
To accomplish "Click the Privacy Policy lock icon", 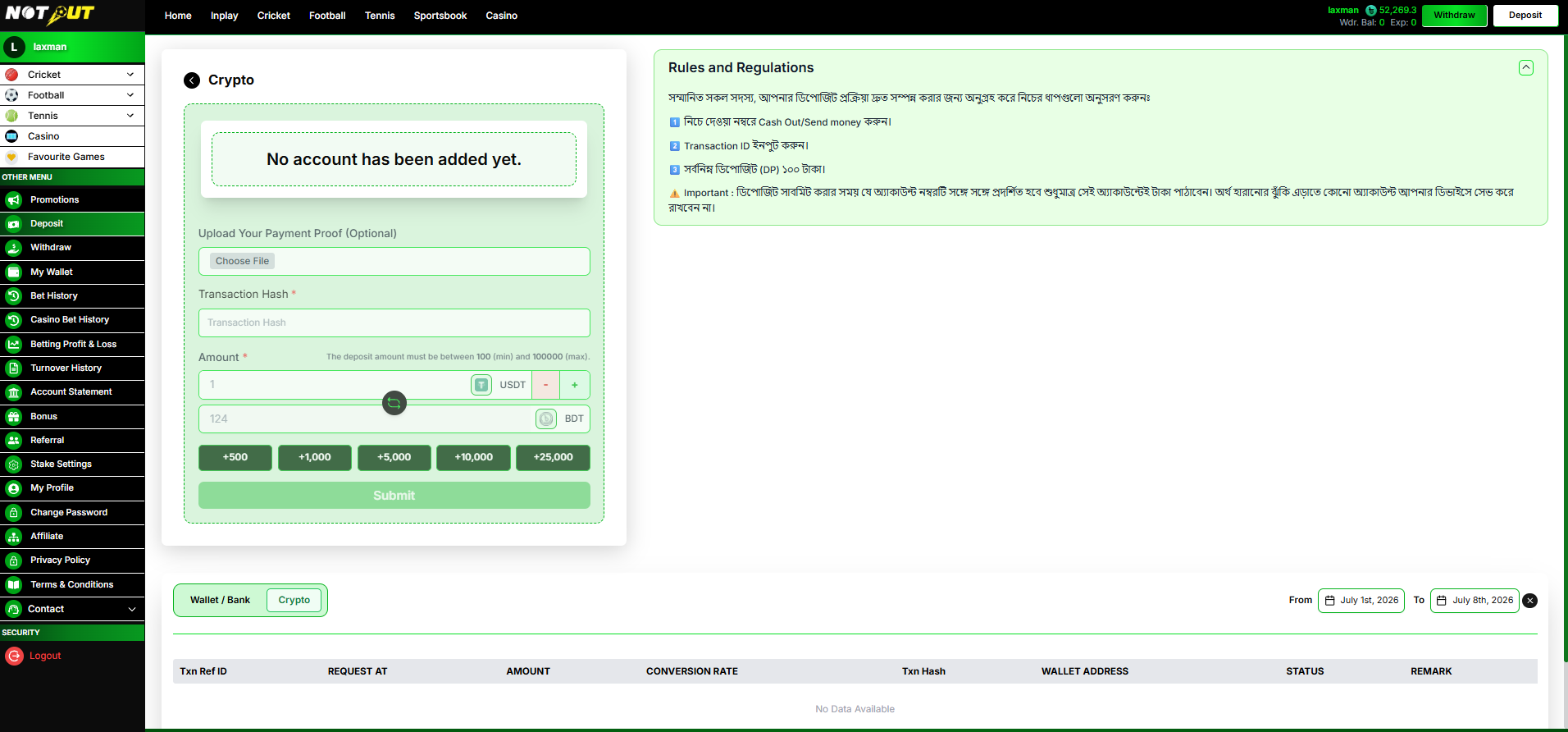I will coord(14,560).
